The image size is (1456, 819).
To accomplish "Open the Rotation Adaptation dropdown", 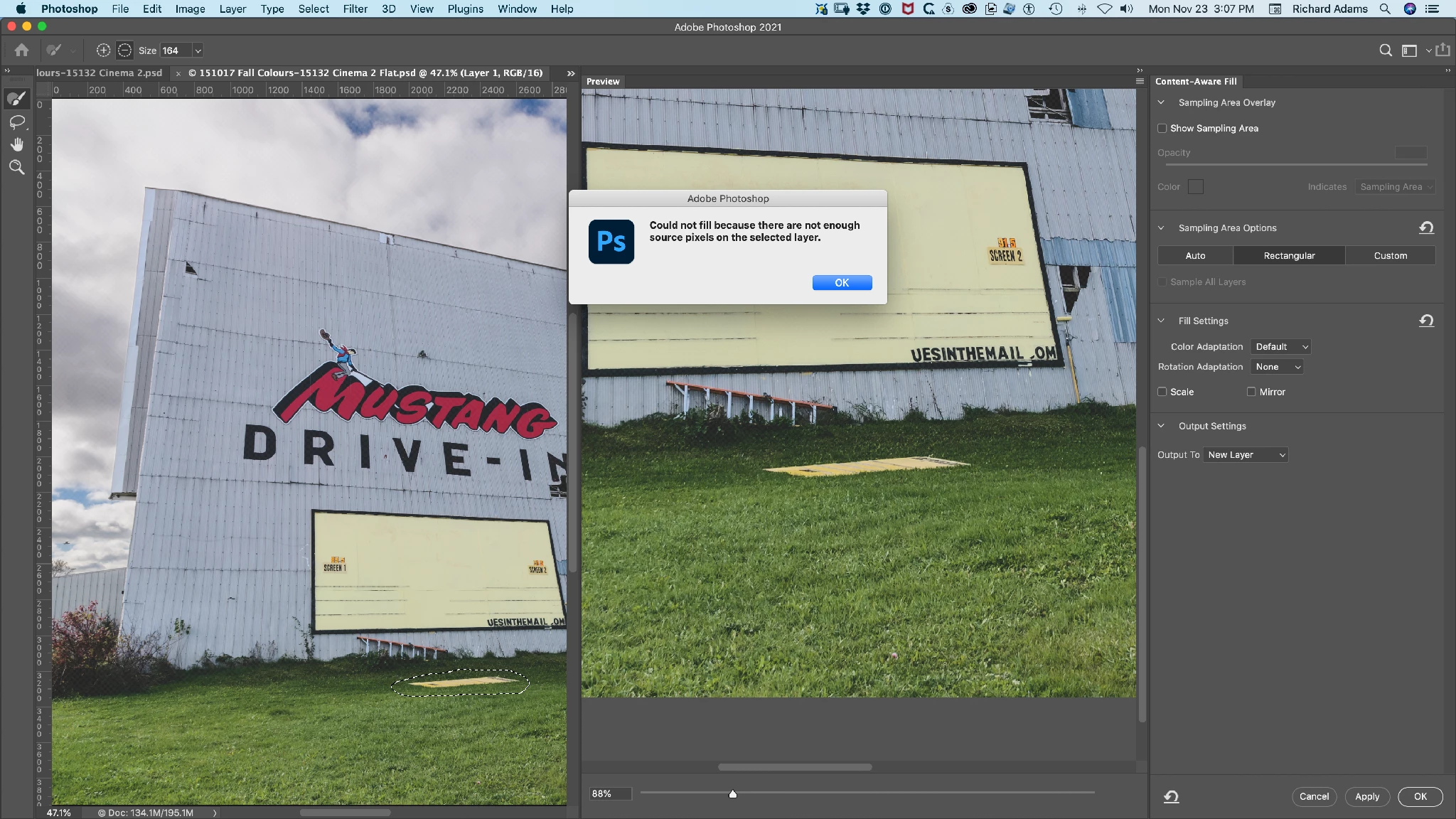I will [1277, 367].
